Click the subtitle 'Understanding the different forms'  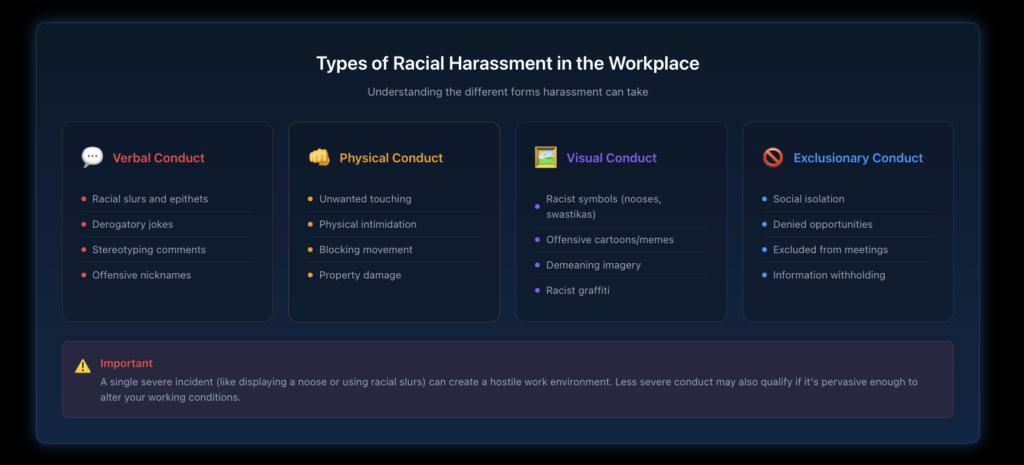point(507,92)
